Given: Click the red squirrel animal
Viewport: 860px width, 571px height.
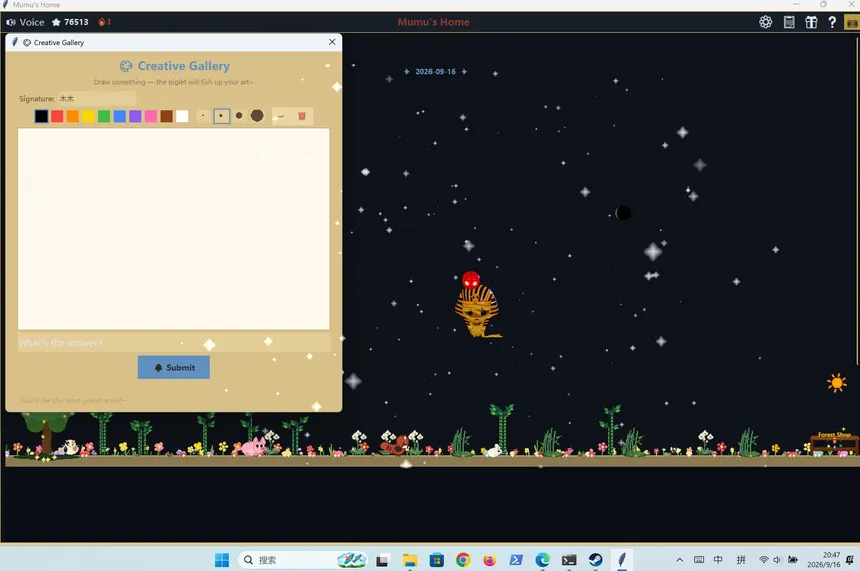Looking at the screenshot, I should (x=394, y=445).
